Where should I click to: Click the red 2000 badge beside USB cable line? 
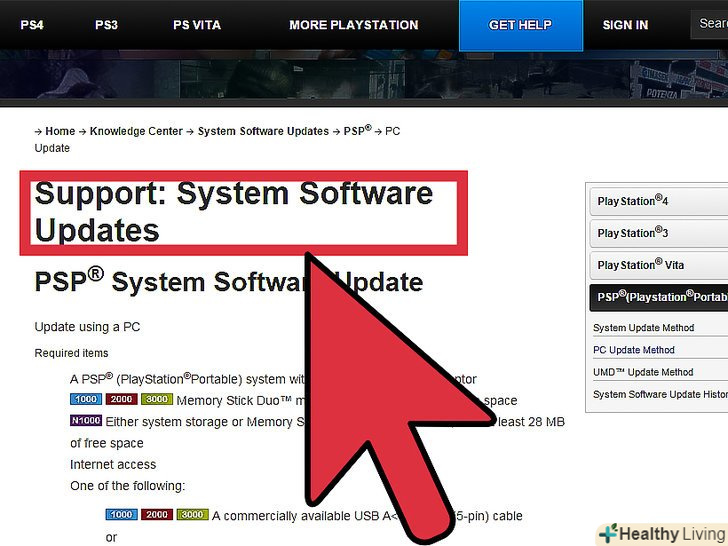[157, 514]
